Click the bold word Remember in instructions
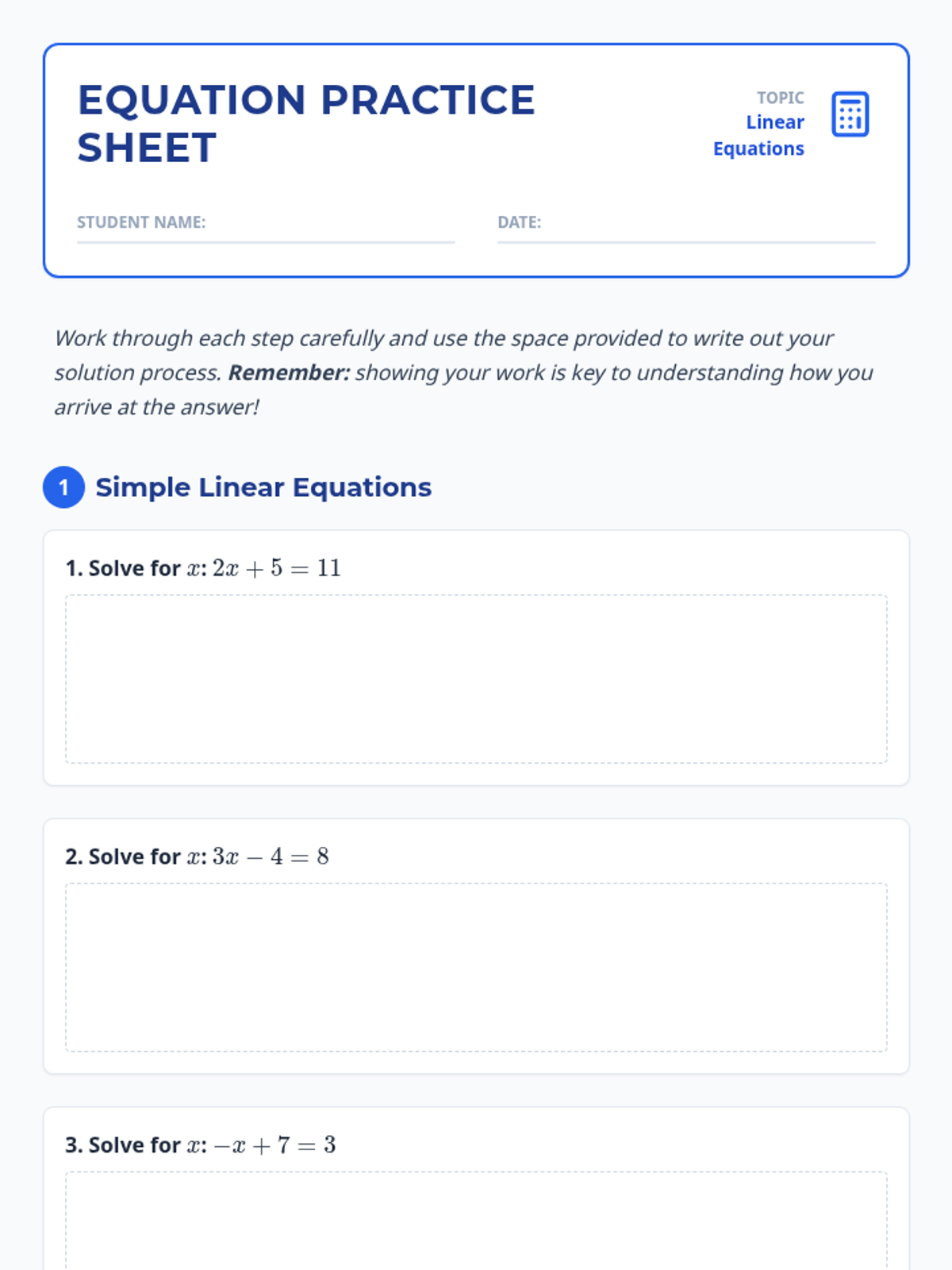The height and width of the screenshot is (1270, 952). 289,373
